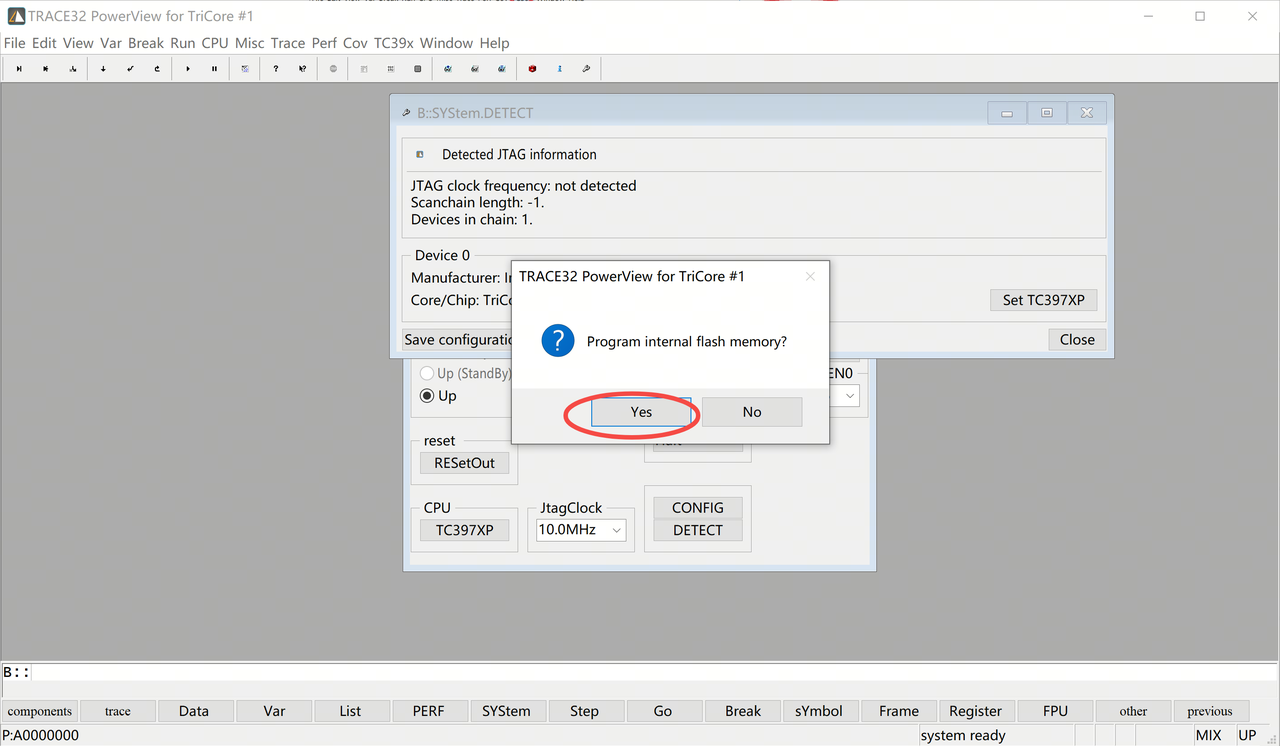Expand the dropdown below the EN0 label
The image size is (1280, 746).
(850, 396)
